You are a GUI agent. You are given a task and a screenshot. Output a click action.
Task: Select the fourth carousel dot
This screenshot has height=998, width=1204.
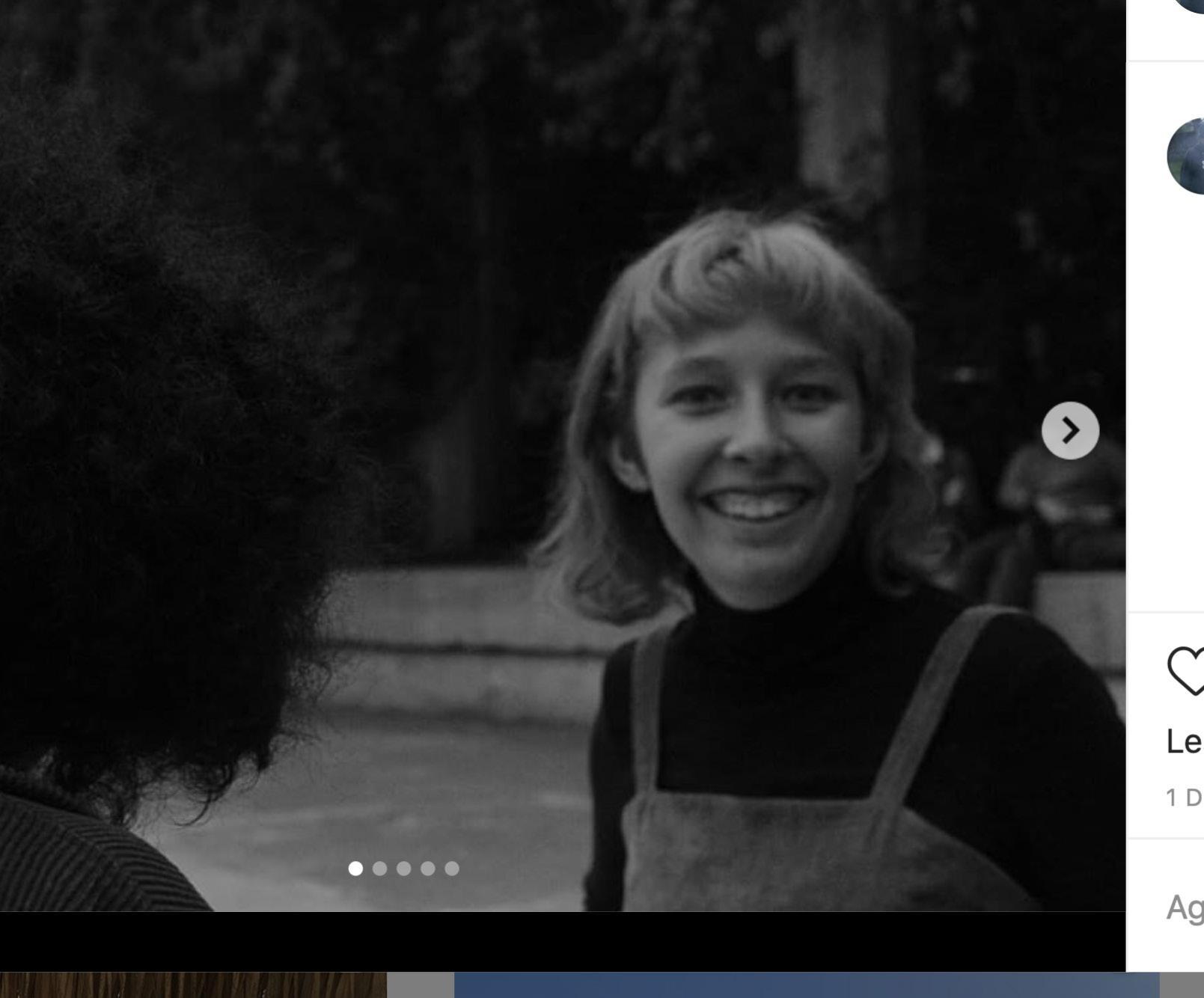click(x=427, y=868)
